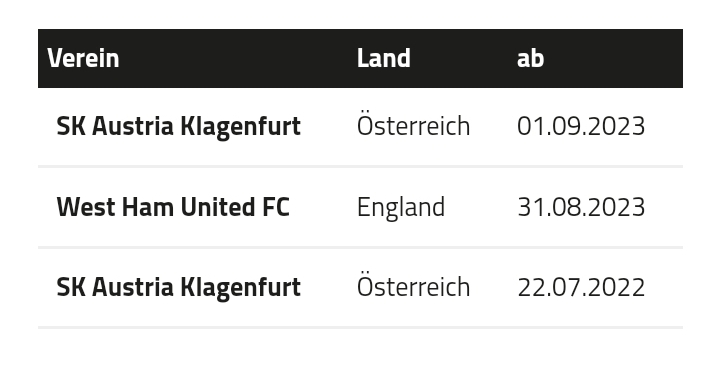This screenshot has width=719, height=387.
Task: Click the word Austria in the last row
Action: click(x=133, y=287)
